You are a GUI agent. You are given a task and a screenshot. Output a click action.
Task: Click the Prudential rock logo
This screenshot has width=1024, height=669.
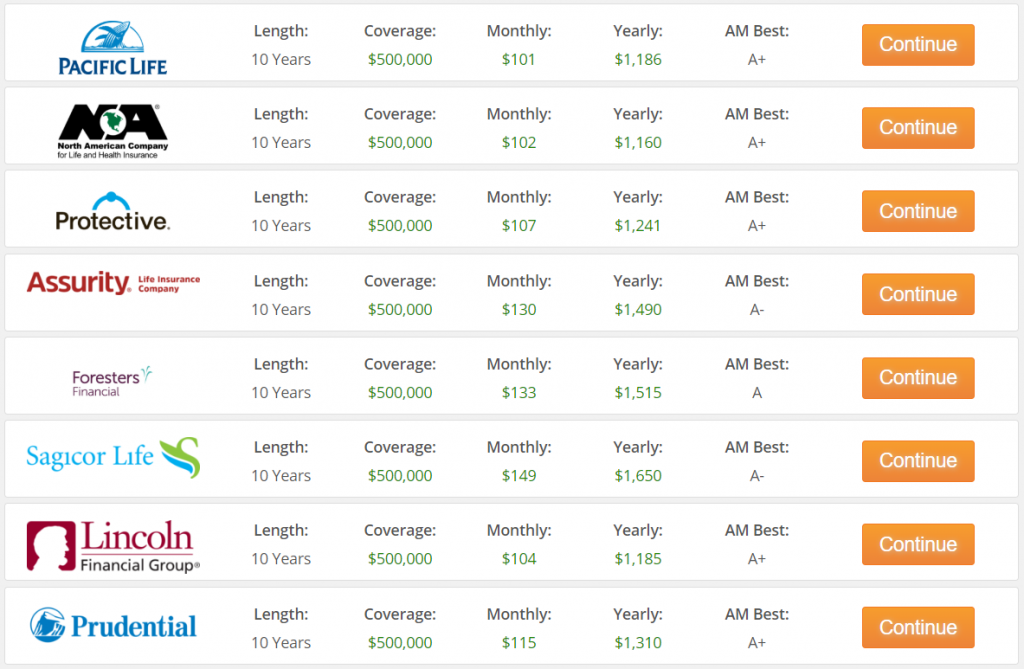(112, 626)
